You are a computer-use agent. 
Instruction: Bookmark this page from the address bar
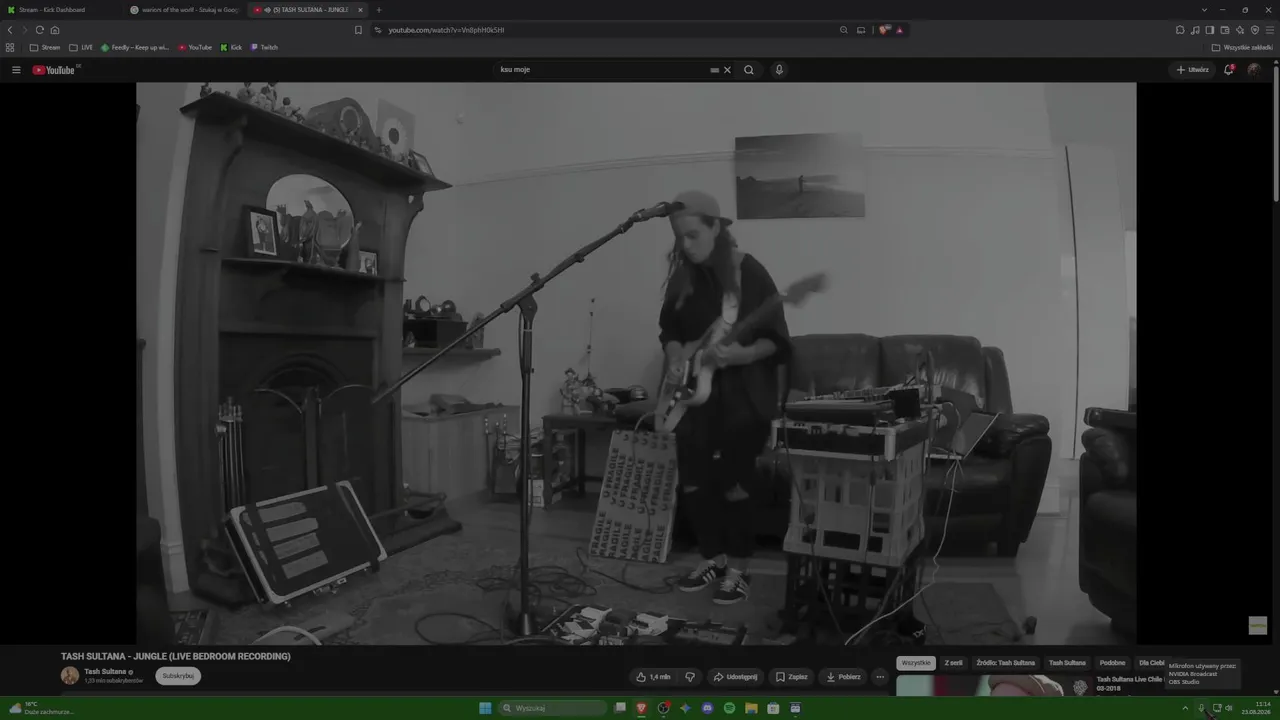(x=358, y=30)
